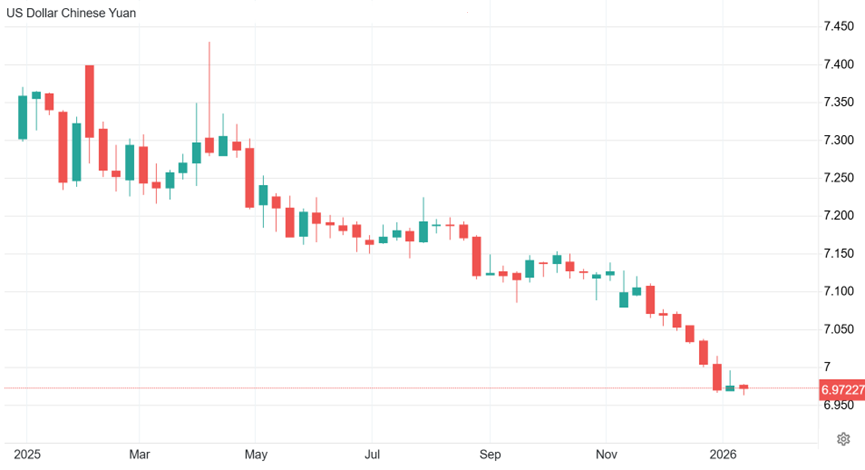Viewport: 865px width, 470px height.
Task: Click the red current price label 6.9722
Action: pos(842,389)
